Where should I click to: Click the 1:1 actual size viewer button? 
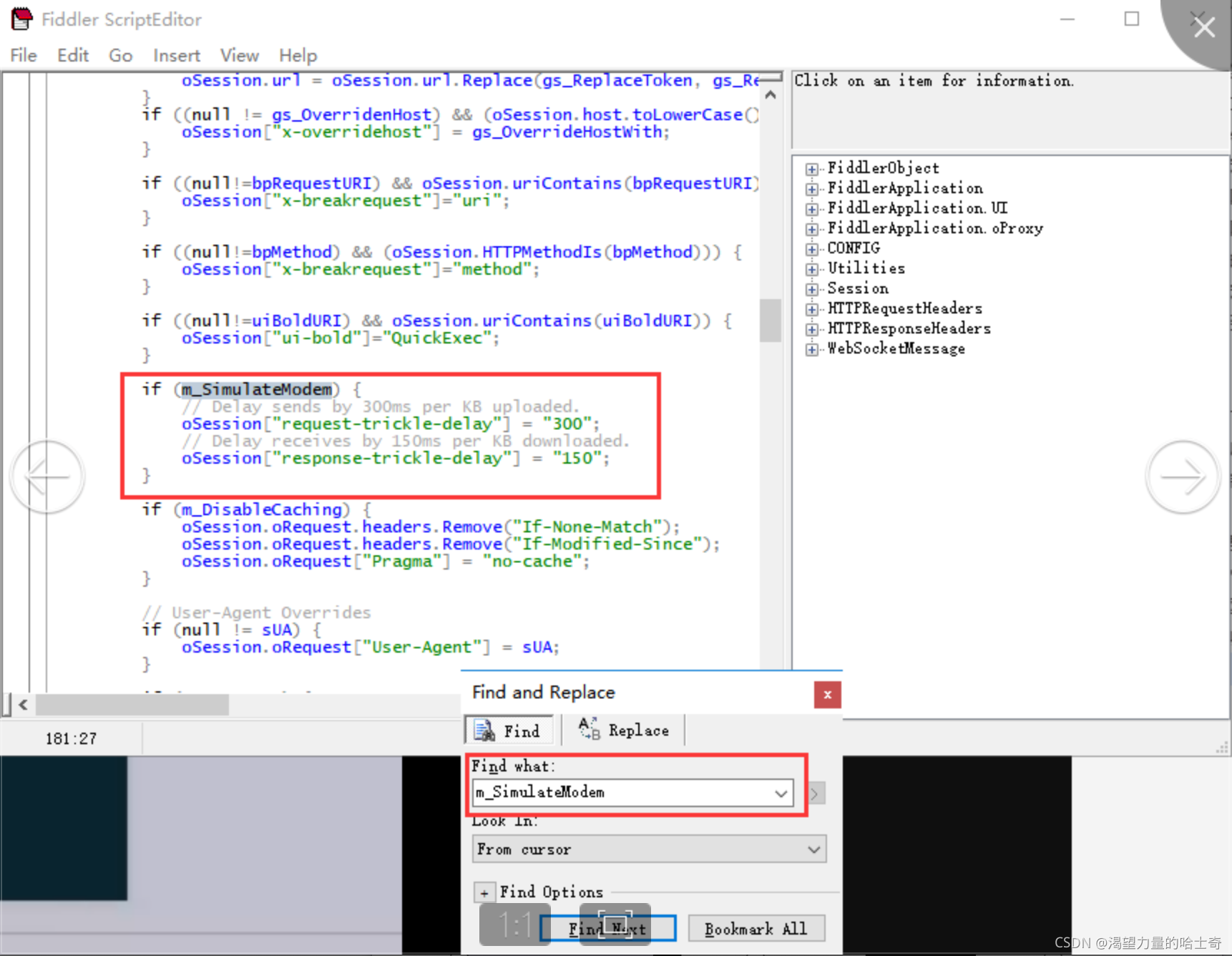[x=514, y=925]
